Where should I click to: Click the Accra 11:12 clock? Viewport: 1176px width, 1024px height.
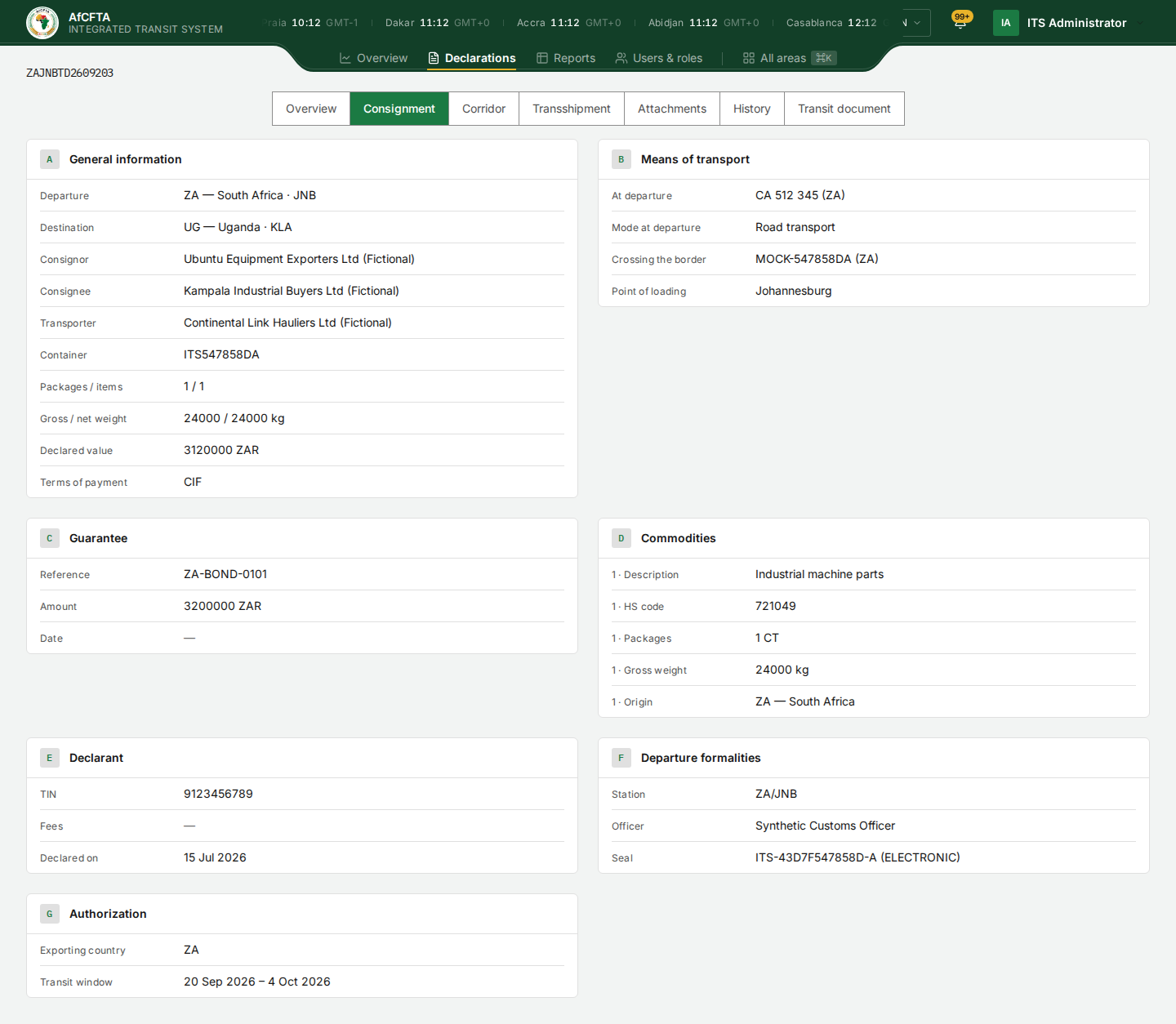point(569,23)
